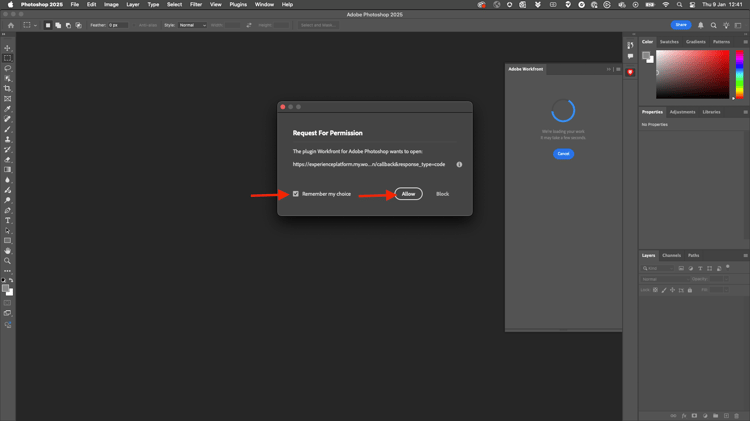Open the search icon near Share
Screen dimensions: 750x421
(713, 25)
